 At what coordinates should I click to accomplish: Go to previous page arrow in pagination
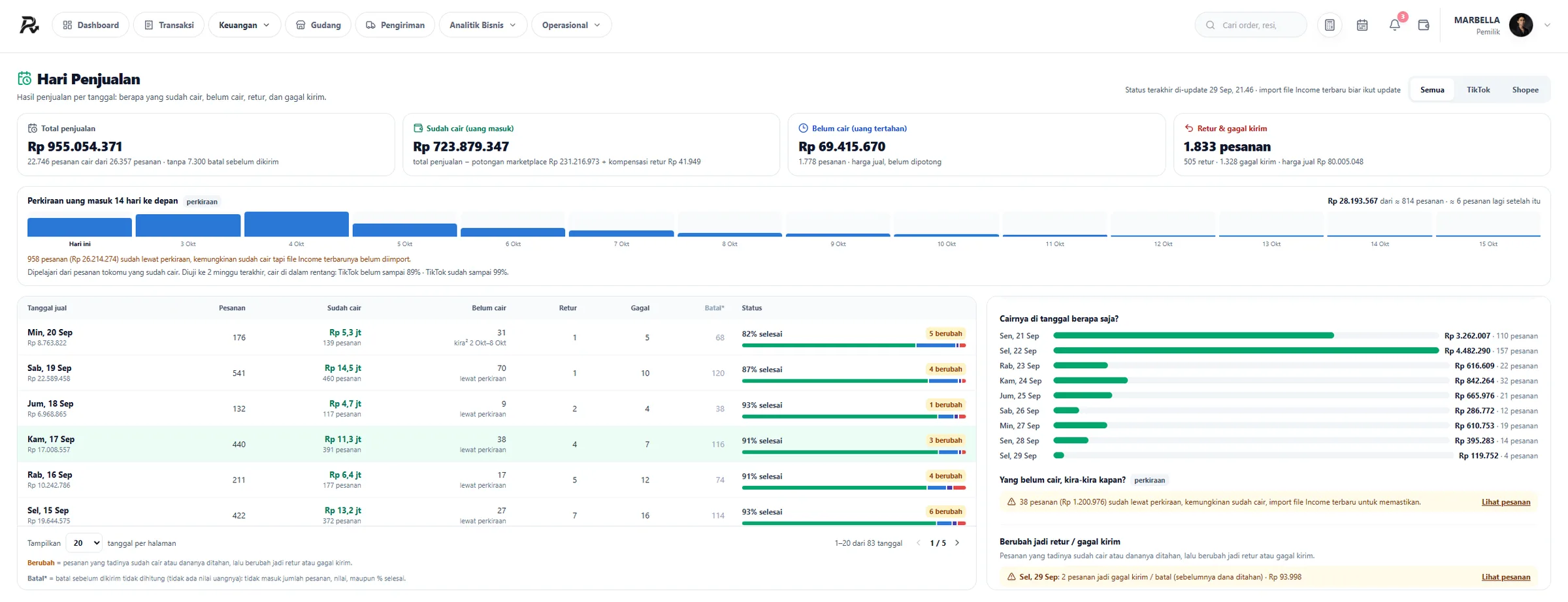919,543
